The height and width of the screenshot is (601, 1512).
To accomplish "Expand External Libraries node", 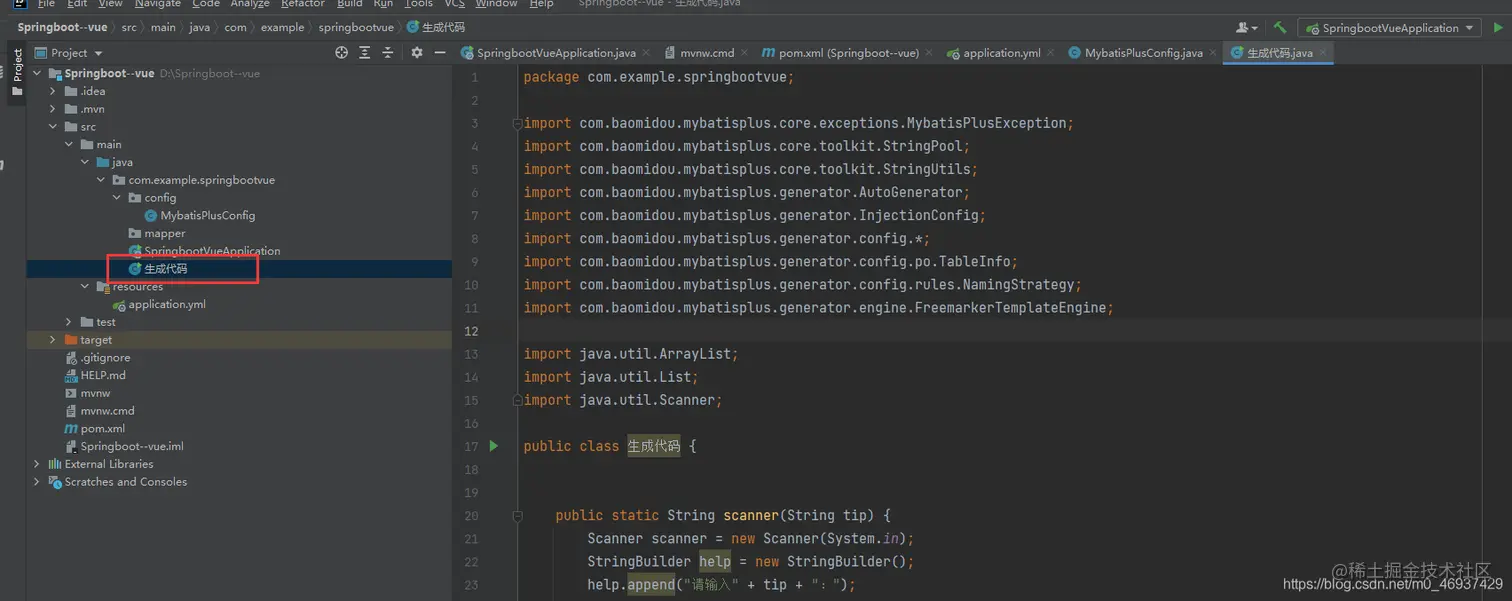I will click(38, 464).
